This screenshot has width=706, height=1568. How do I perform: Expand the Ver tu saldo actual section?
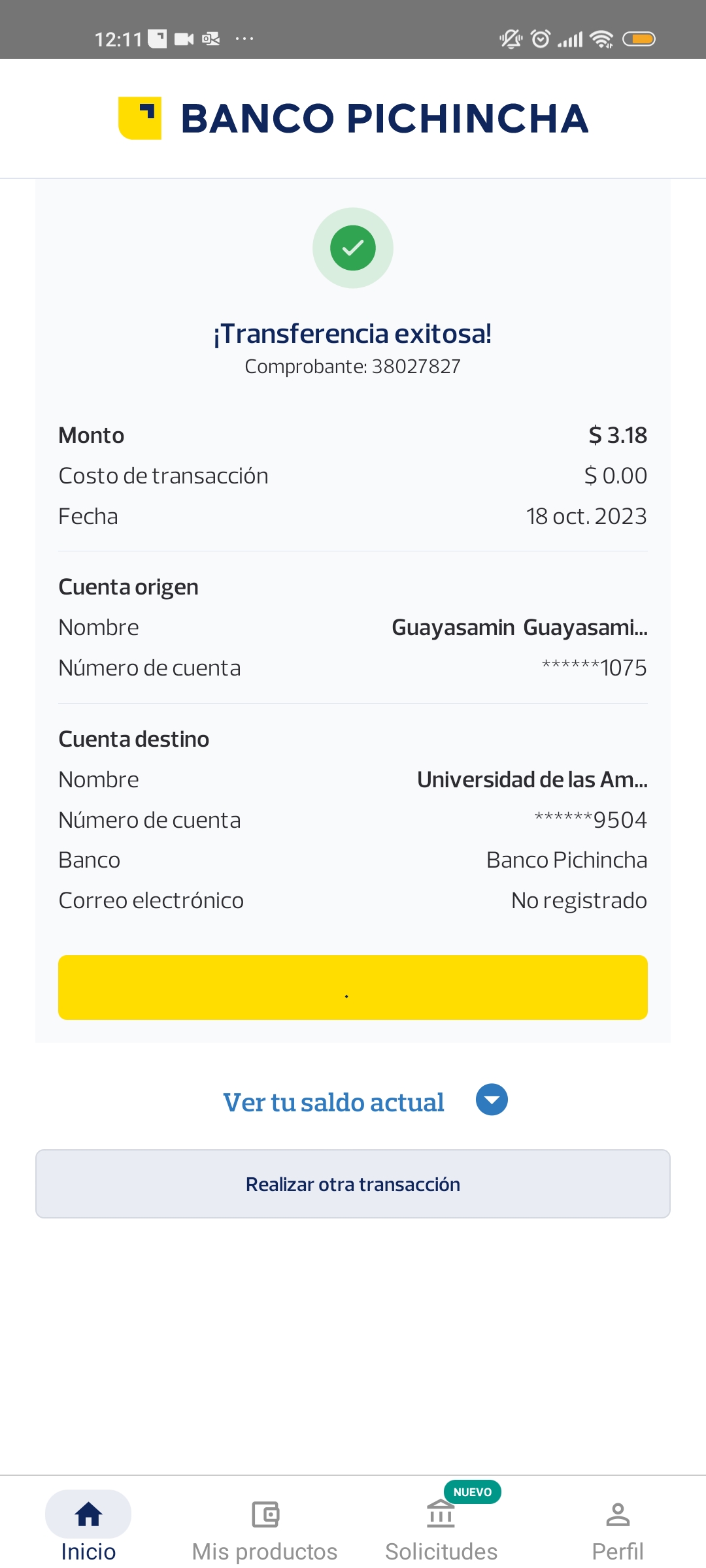(333, 1102)
